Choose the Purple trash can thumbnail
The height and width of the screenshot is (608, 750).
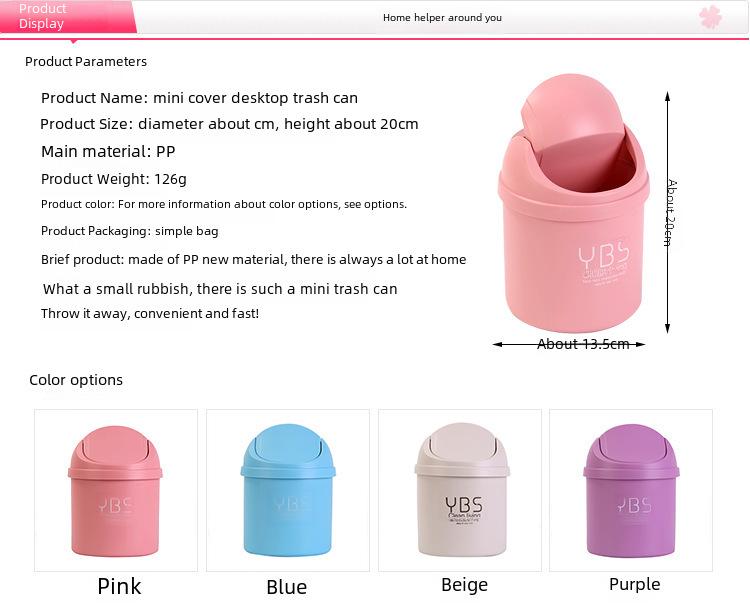click(631, 490)
